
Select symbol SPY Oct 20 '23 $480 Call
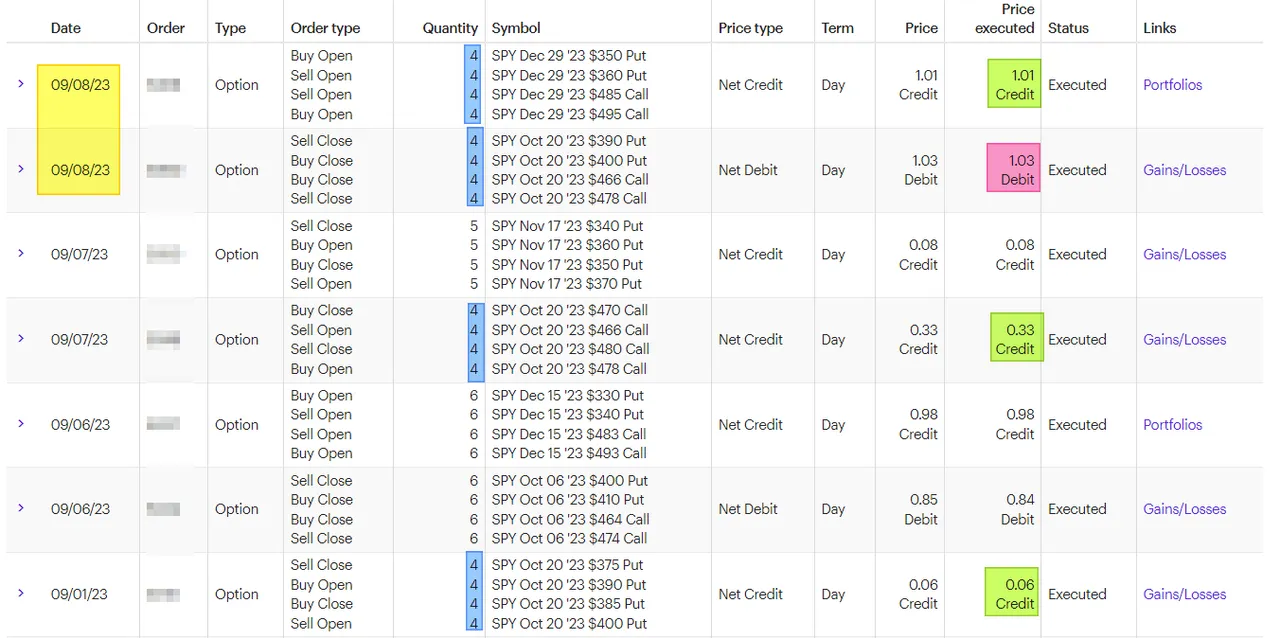[571, 349]
